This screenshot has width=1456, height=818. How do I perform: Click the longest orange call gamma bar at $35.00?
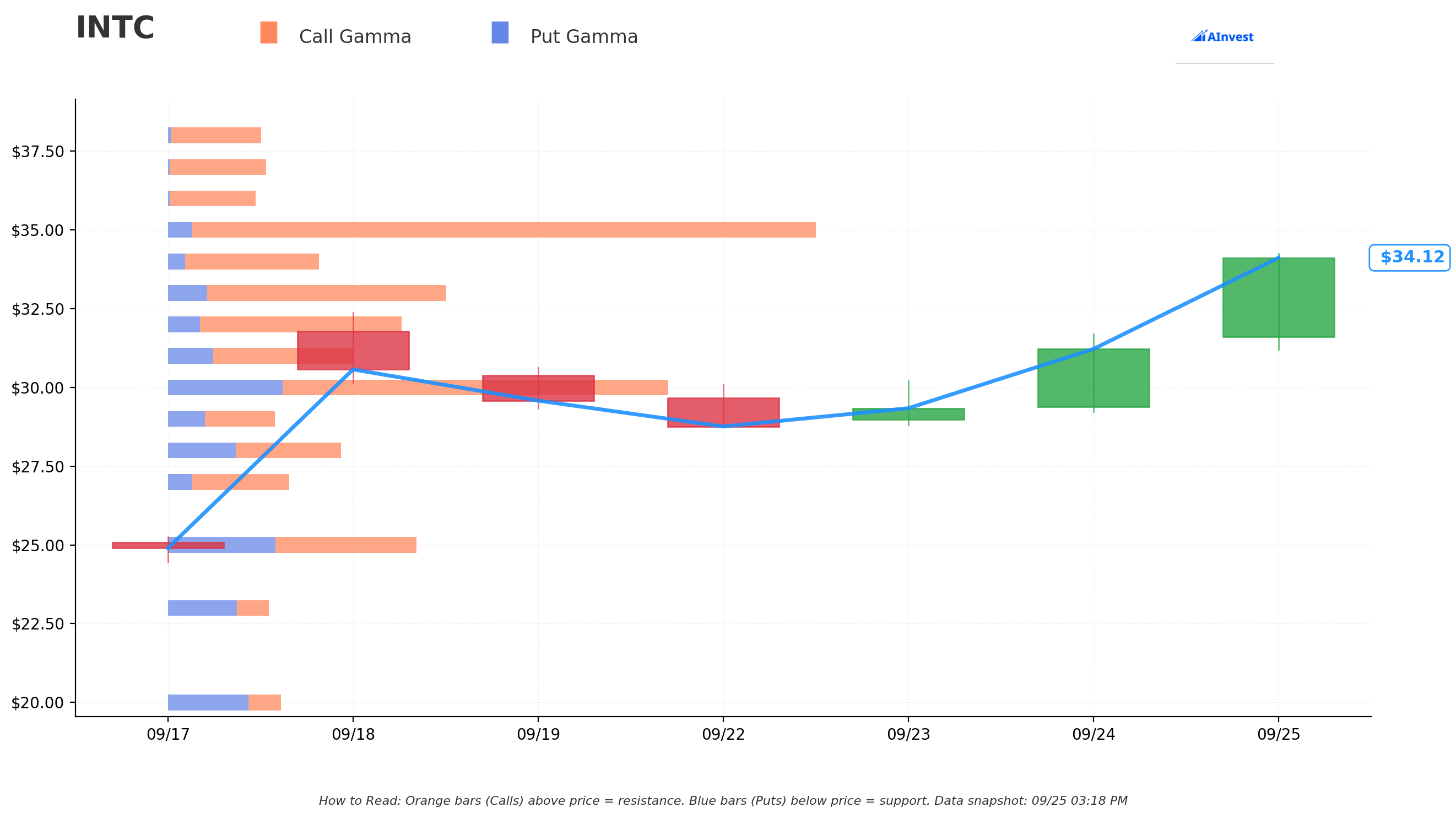click(504, 230)
